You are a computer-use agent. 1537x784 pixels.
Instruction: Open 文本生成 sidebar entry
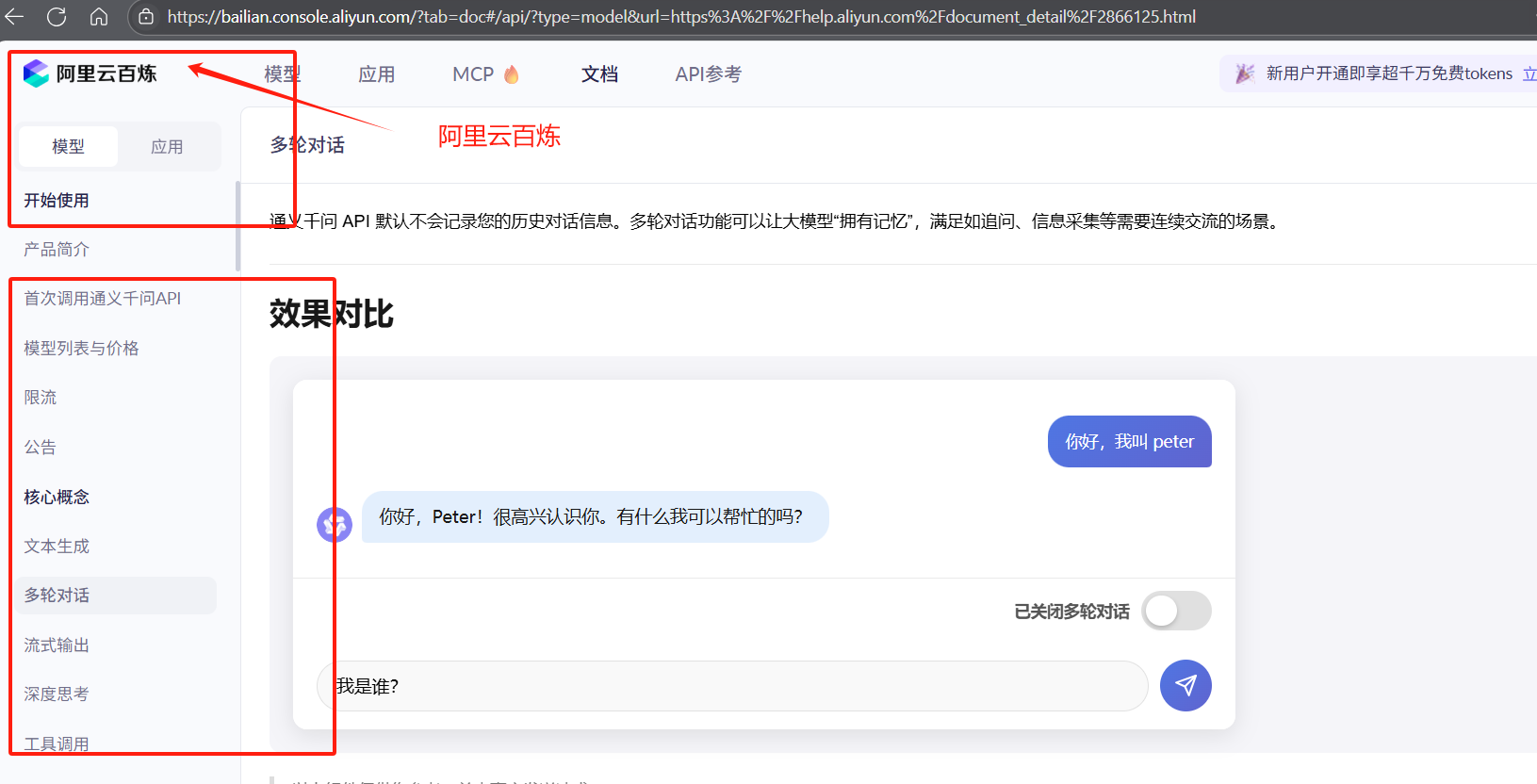57,546
